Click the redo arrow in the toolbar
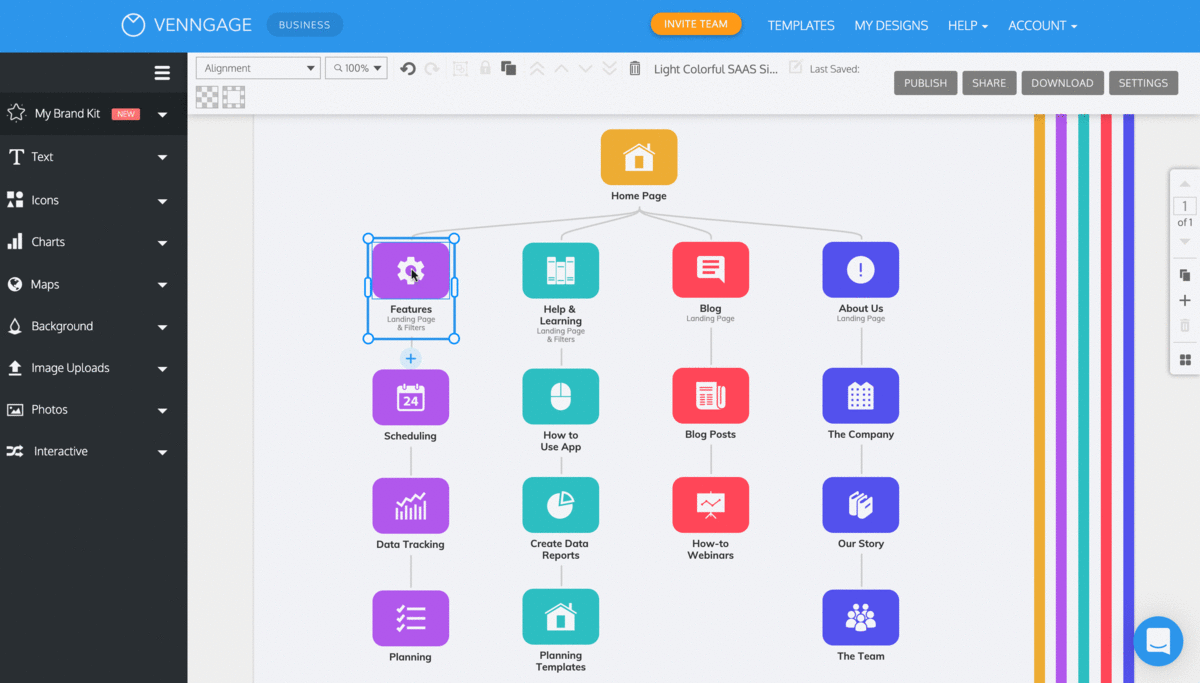Viewport: 1200px width, 683px height. (x=432, y=68)
